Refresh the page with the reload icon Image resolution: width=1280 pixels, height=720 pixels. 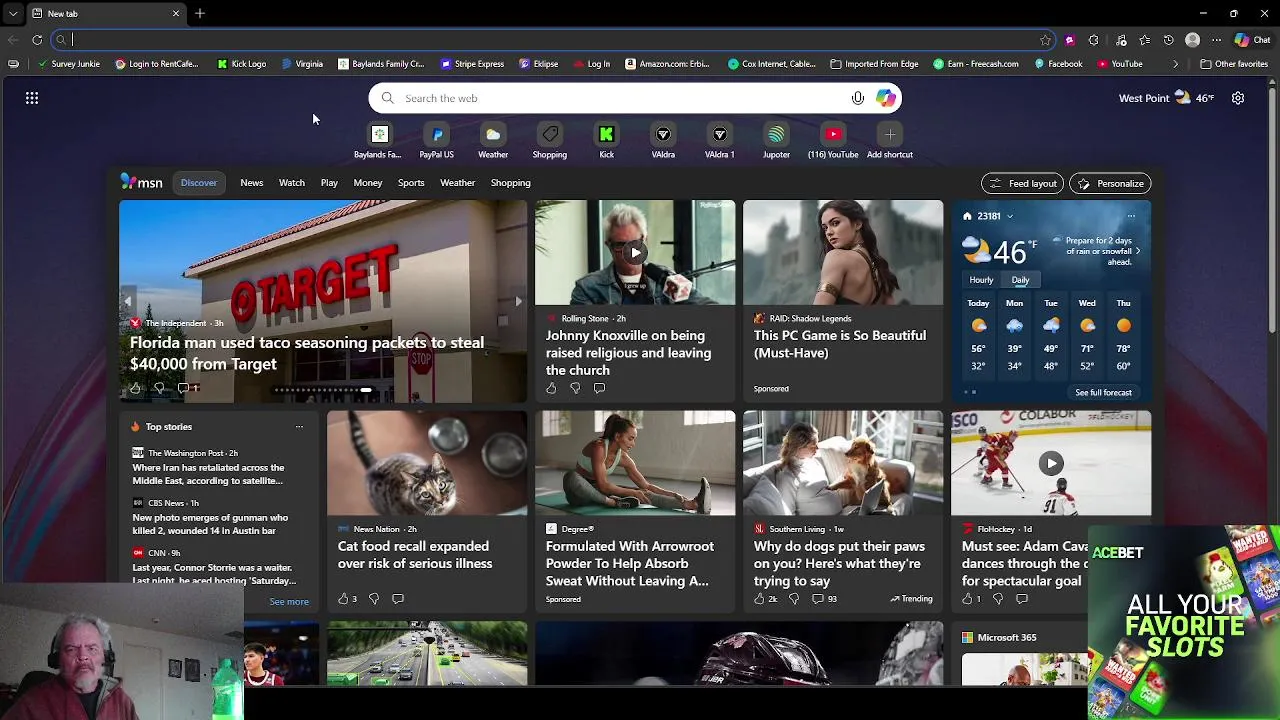click(37, 40)
